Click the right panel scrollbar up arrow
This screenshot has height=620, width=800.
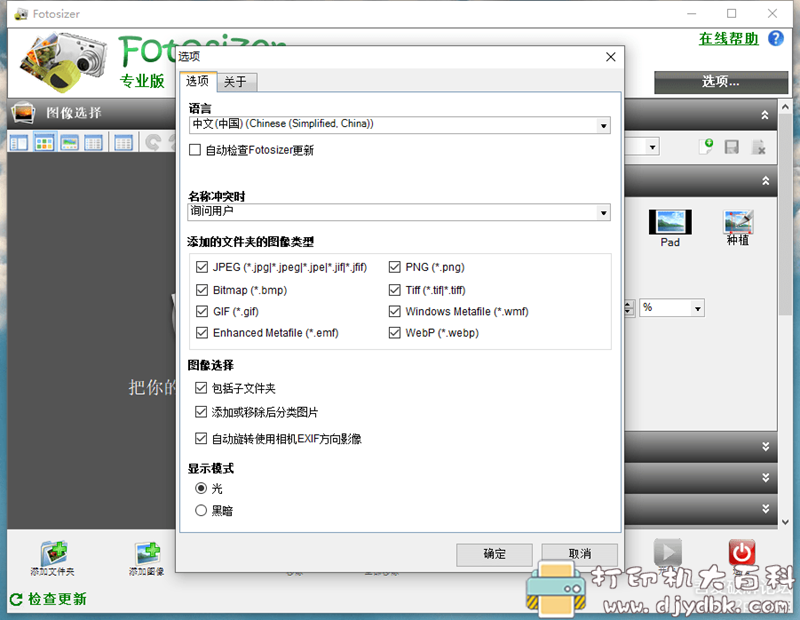785,107
